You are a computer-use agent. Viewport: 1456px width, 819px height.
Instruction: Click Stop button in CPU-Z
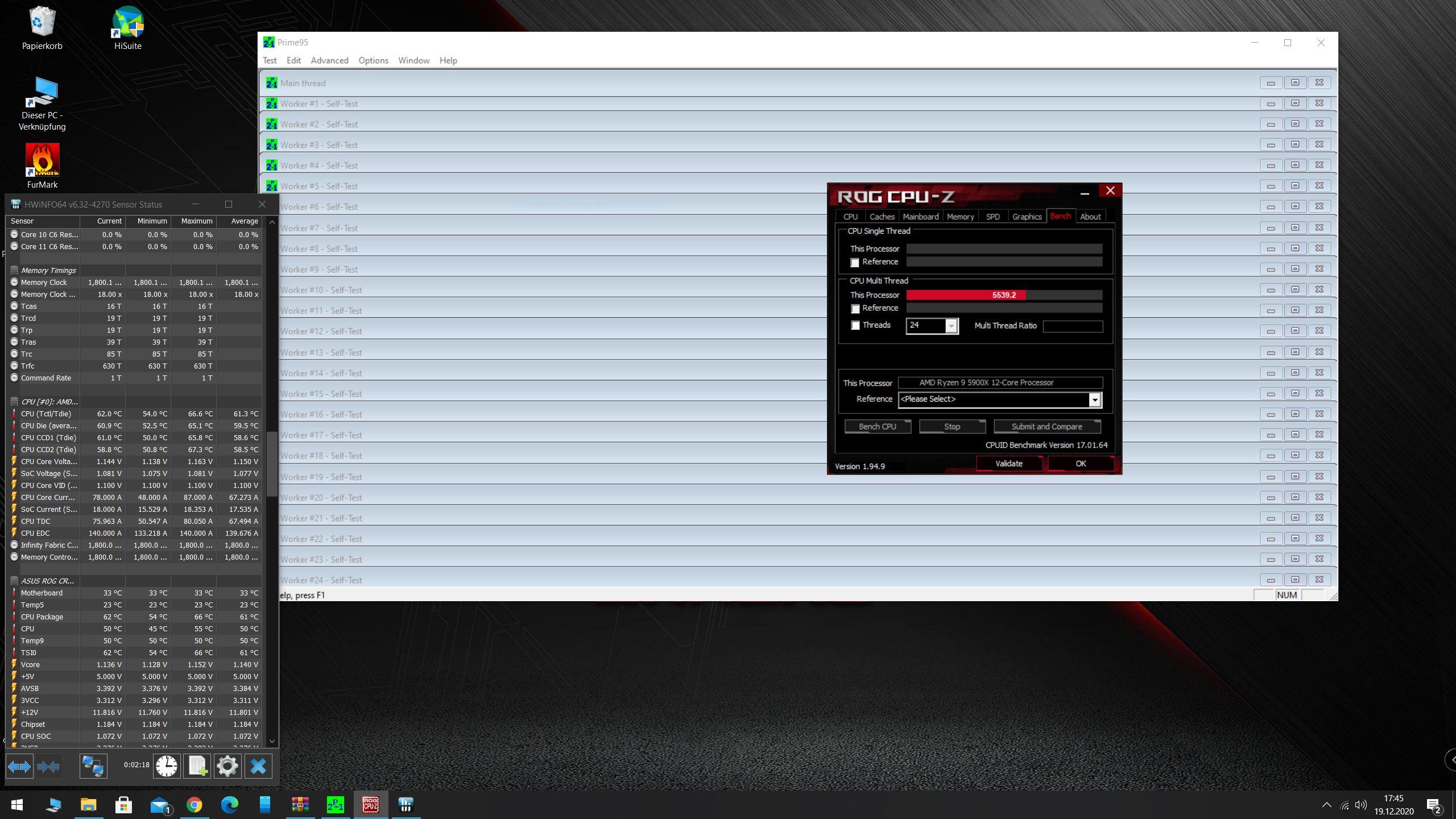[952, 427]
